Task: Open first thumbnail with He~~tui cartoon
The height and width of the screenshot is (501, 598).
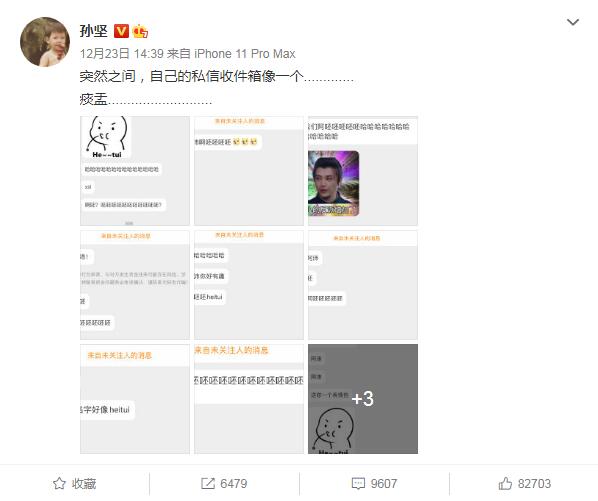Action: (x=135, y=171)
